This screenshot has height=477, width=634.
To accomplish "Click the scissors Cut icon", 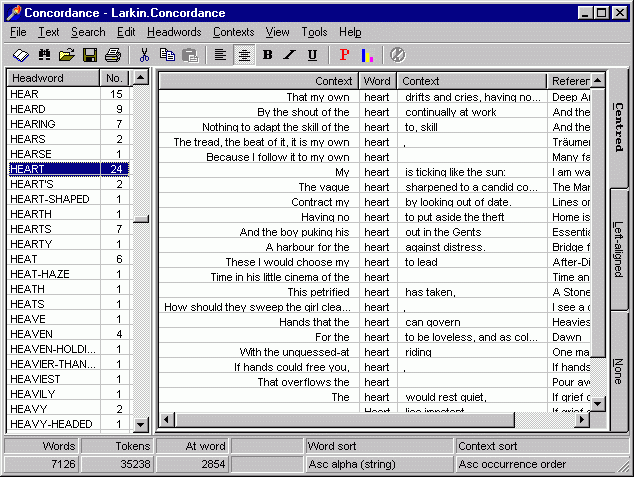I will coord(144,55).
